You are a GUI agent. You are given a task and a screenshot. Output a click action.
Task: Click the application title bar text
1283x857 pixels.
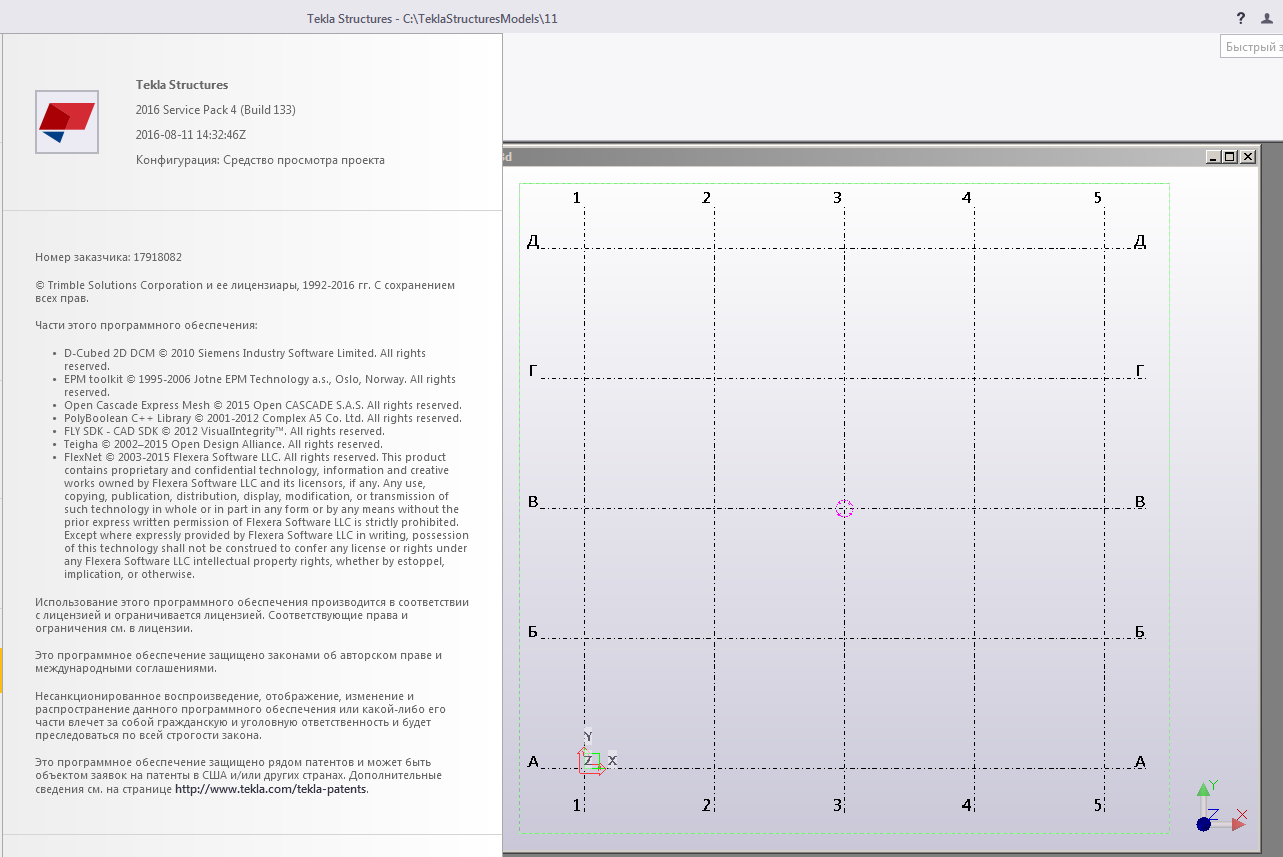(432, 18)
